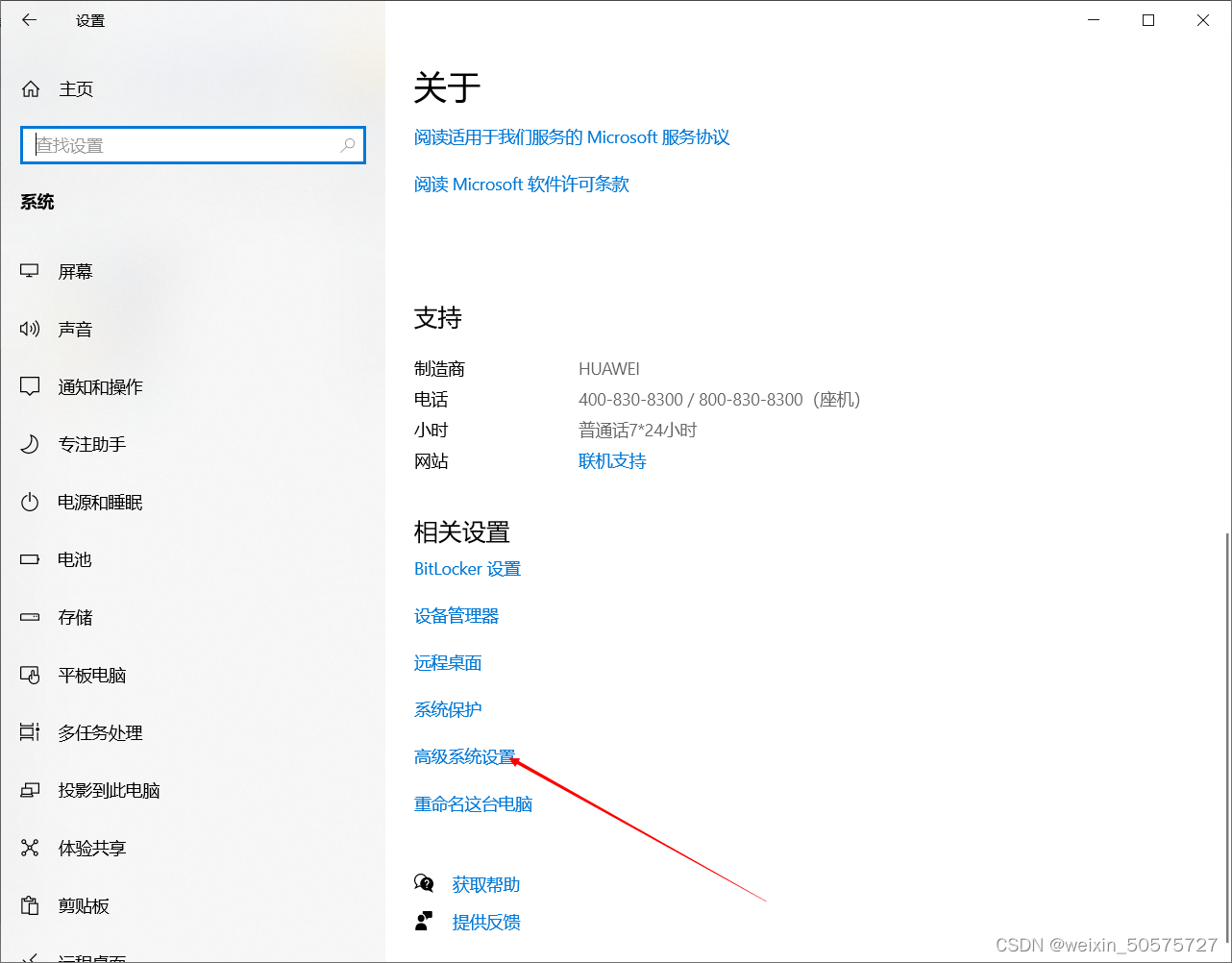Open the 联机支持 website link
The height and width of the screenshot is (963, 1232).
(x=612, y=461)
